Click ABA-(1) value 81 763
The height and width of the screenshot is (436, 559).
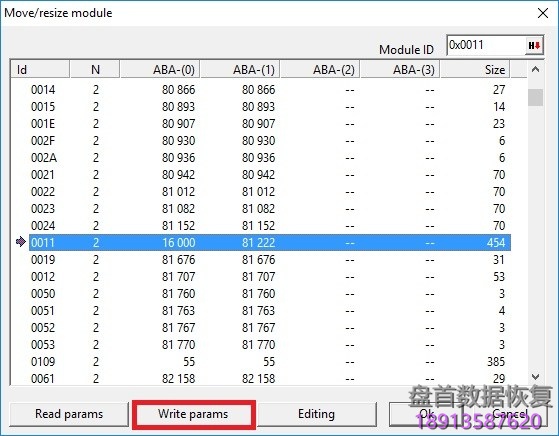258,311
